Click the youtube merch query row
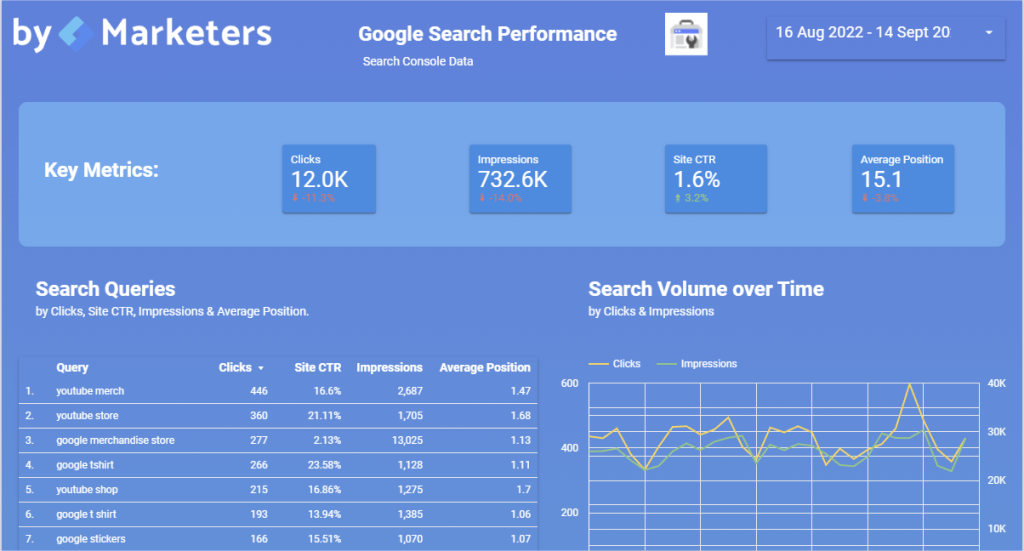Image resolution: width=1024 pixels, height=551 pixels. tap(278, 391)
